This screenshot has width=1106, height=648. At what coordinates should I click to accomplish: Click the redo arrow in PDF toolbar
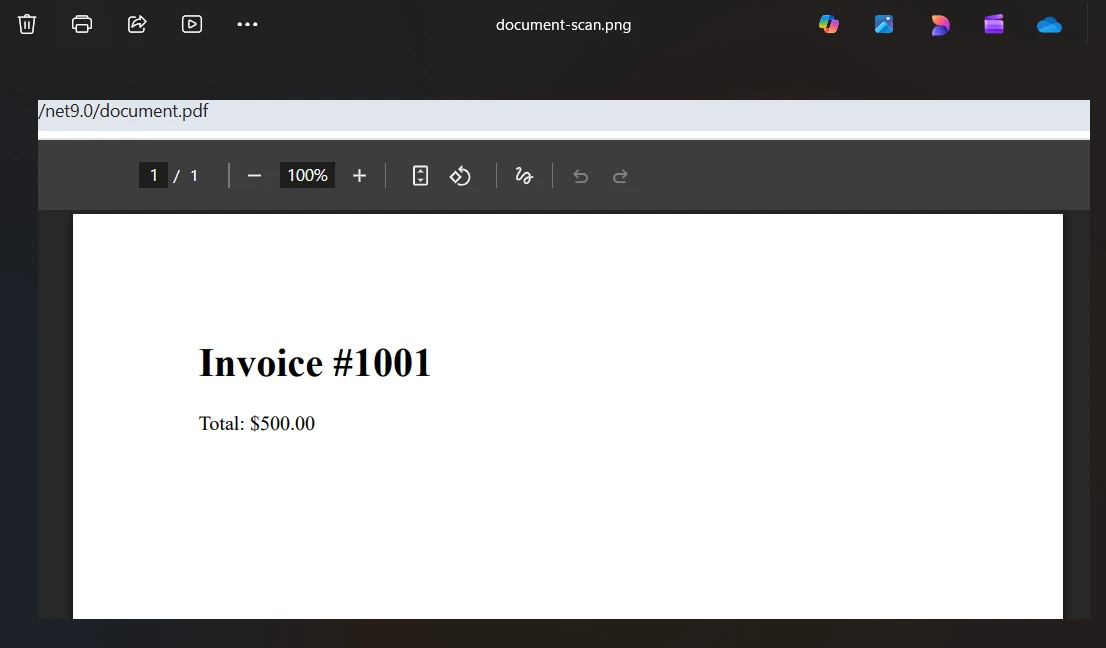(x=620, y=177)
